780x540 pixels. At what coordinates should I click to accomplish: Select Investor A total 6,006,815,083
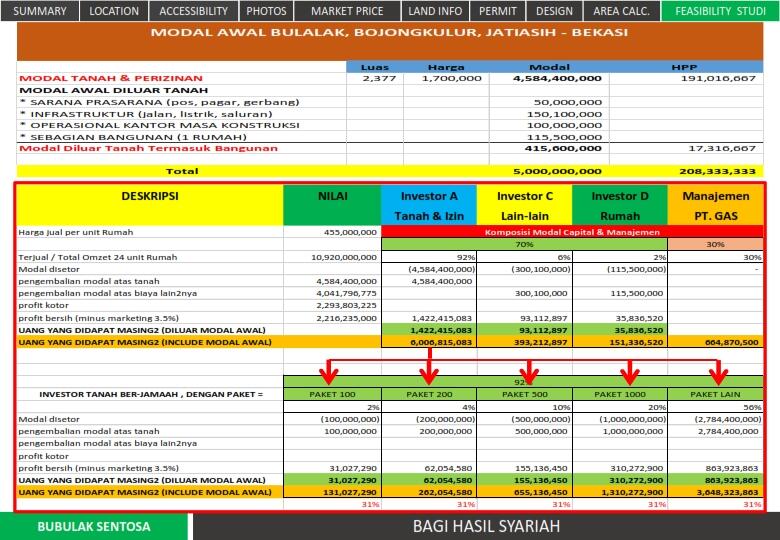441,342
